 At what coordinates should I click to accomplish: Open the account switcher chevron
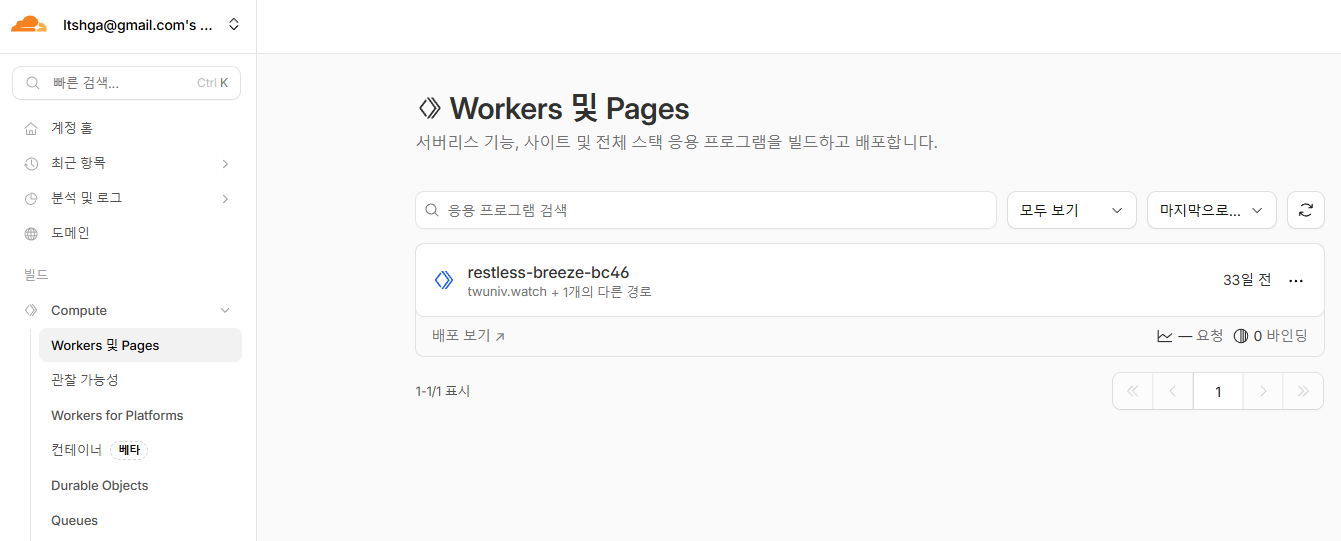click(234, 25)
